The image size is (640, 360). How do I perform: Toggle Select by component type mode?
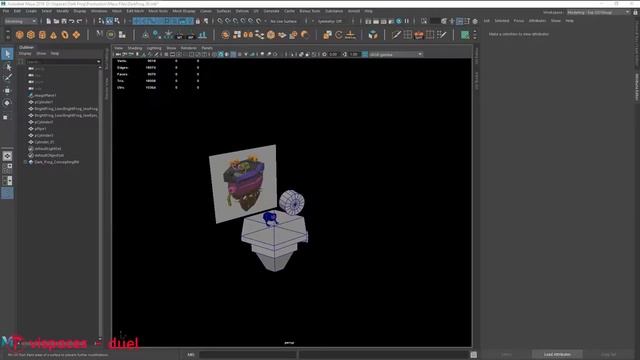click(x=117, y=21)
